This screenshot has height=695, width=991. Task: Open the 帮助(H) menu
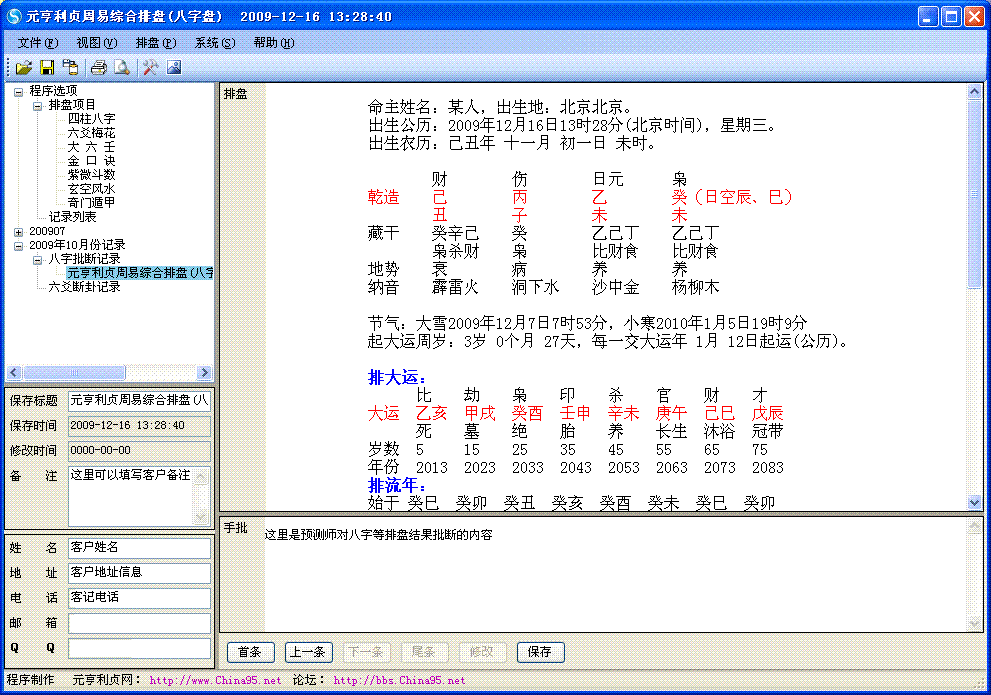(x=274, y=43)
